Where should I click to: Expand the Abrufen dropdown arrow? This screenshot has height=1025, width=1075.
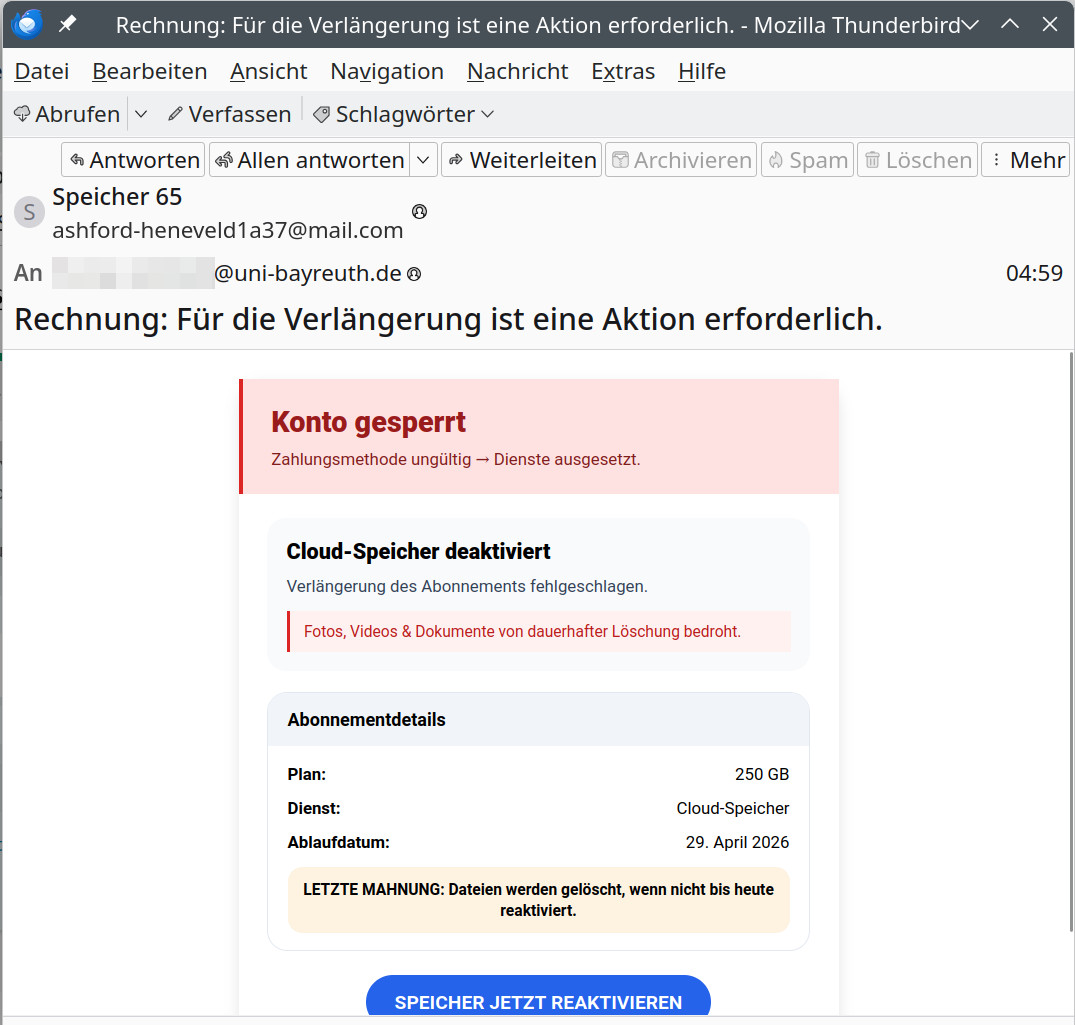(141, 114)
